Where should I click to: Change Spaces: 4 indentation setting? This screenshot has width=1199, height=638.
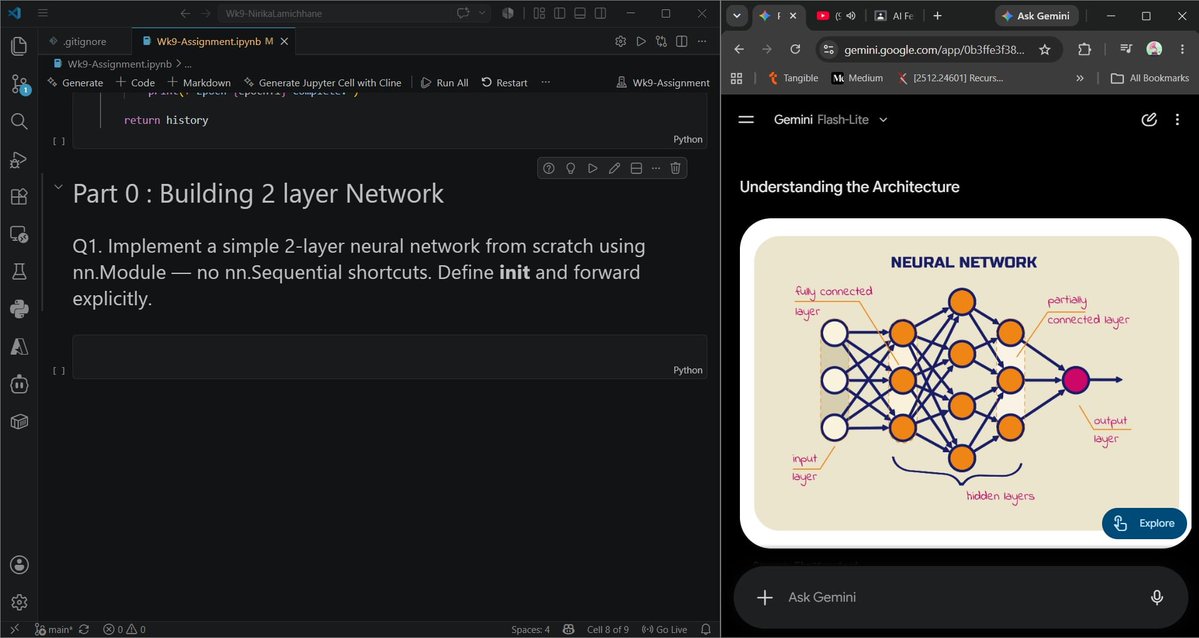click(x=531, y=630)
